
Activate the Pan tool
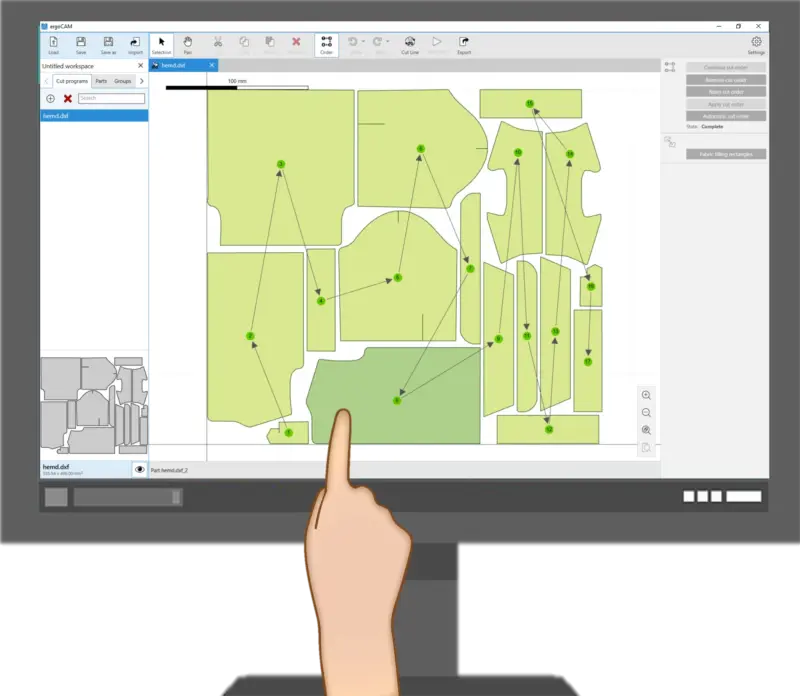point(187,43)
